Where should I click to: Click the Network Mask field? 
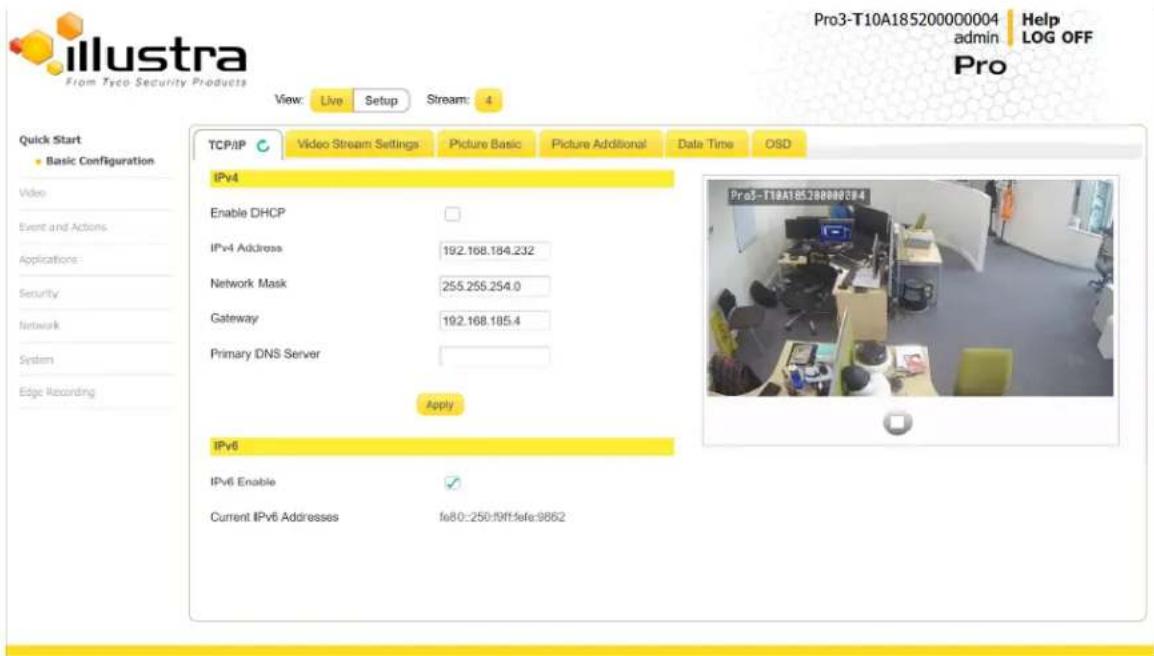(494, 286)
